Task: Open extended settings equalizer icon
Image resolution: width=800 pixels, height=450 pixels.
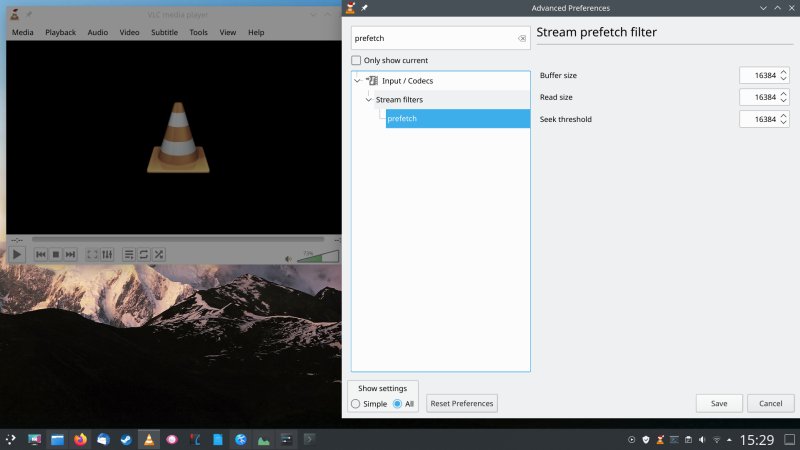Action: (x=108, y=255)
